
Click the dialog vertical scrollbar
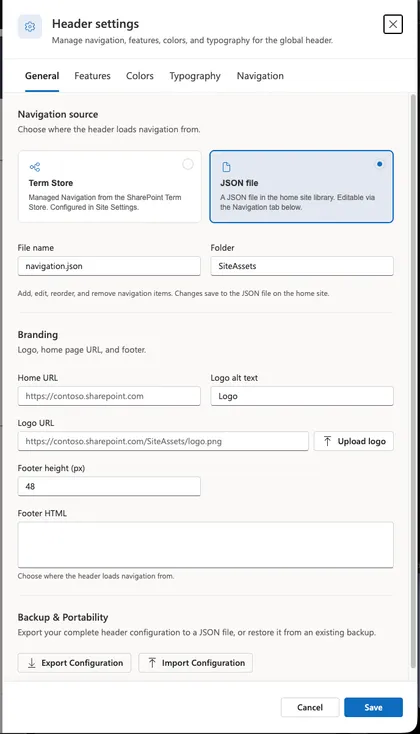point(413,382)
